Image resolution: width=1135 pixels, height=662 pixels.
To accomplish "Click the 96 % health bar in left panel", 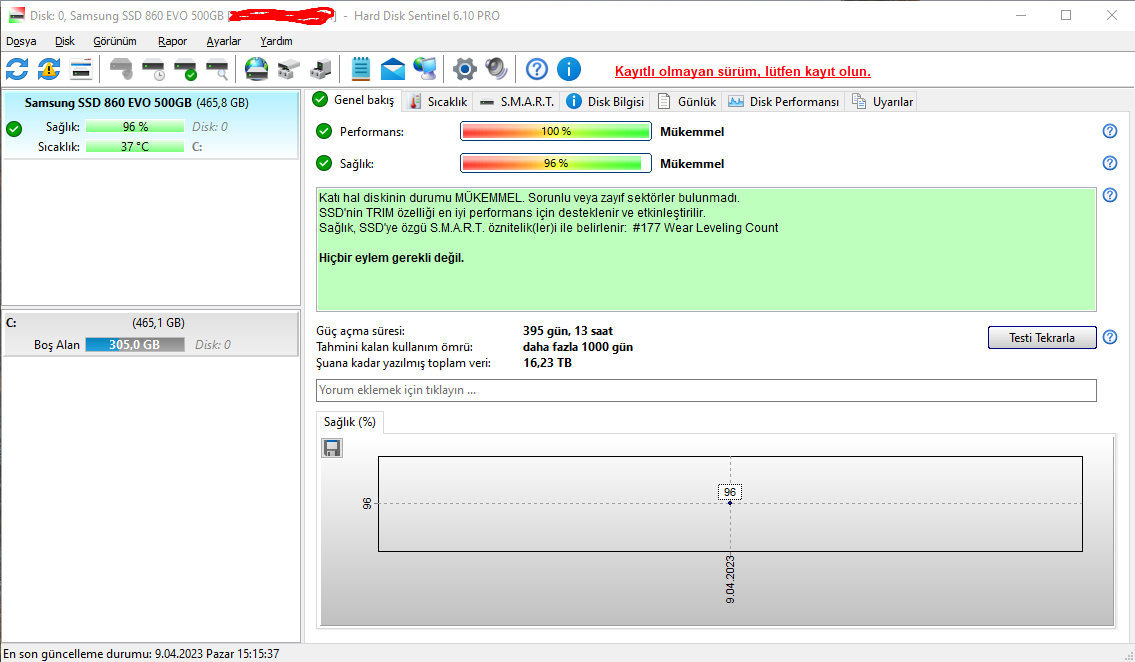I will point(135,127).
